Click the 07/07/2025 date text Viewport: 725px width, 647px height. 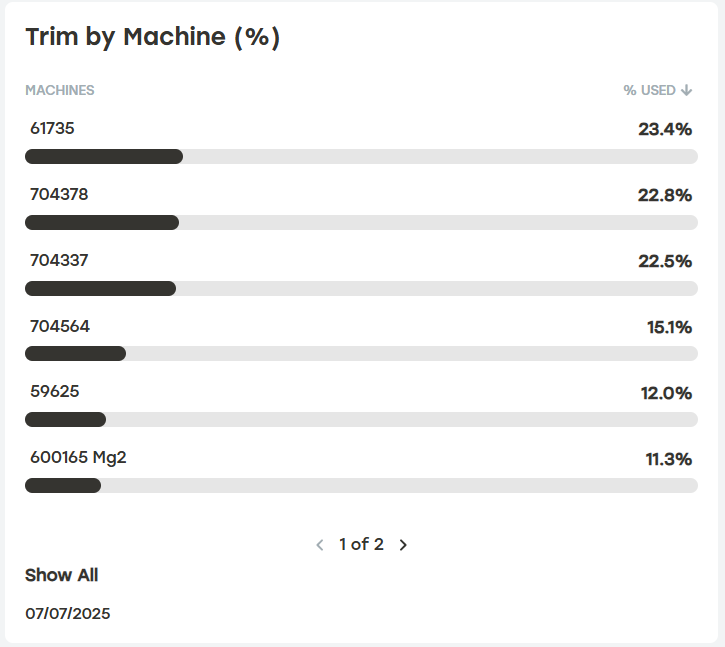coord(68,613)
